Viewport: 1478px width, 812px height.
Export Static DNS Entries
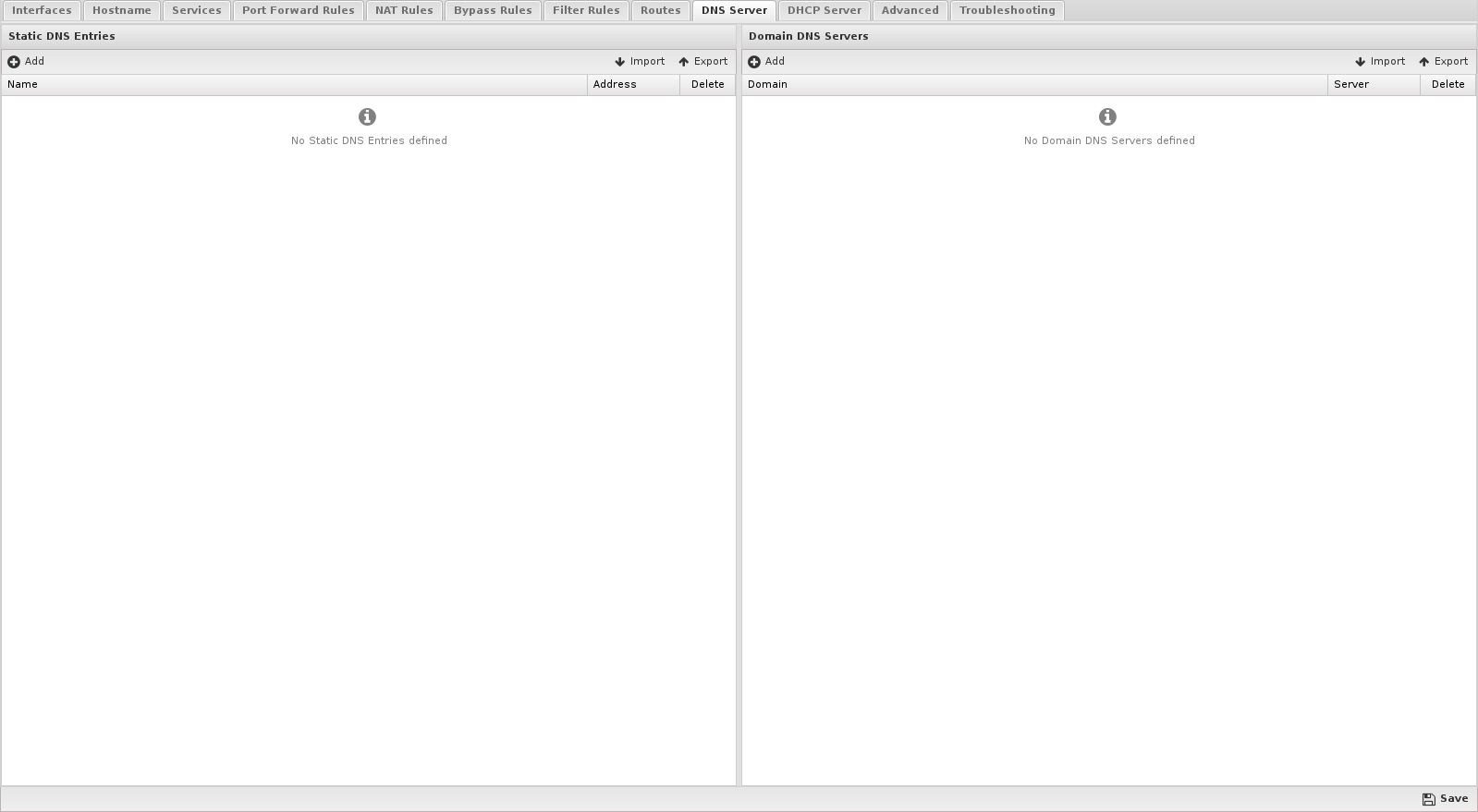coord(703,62)
